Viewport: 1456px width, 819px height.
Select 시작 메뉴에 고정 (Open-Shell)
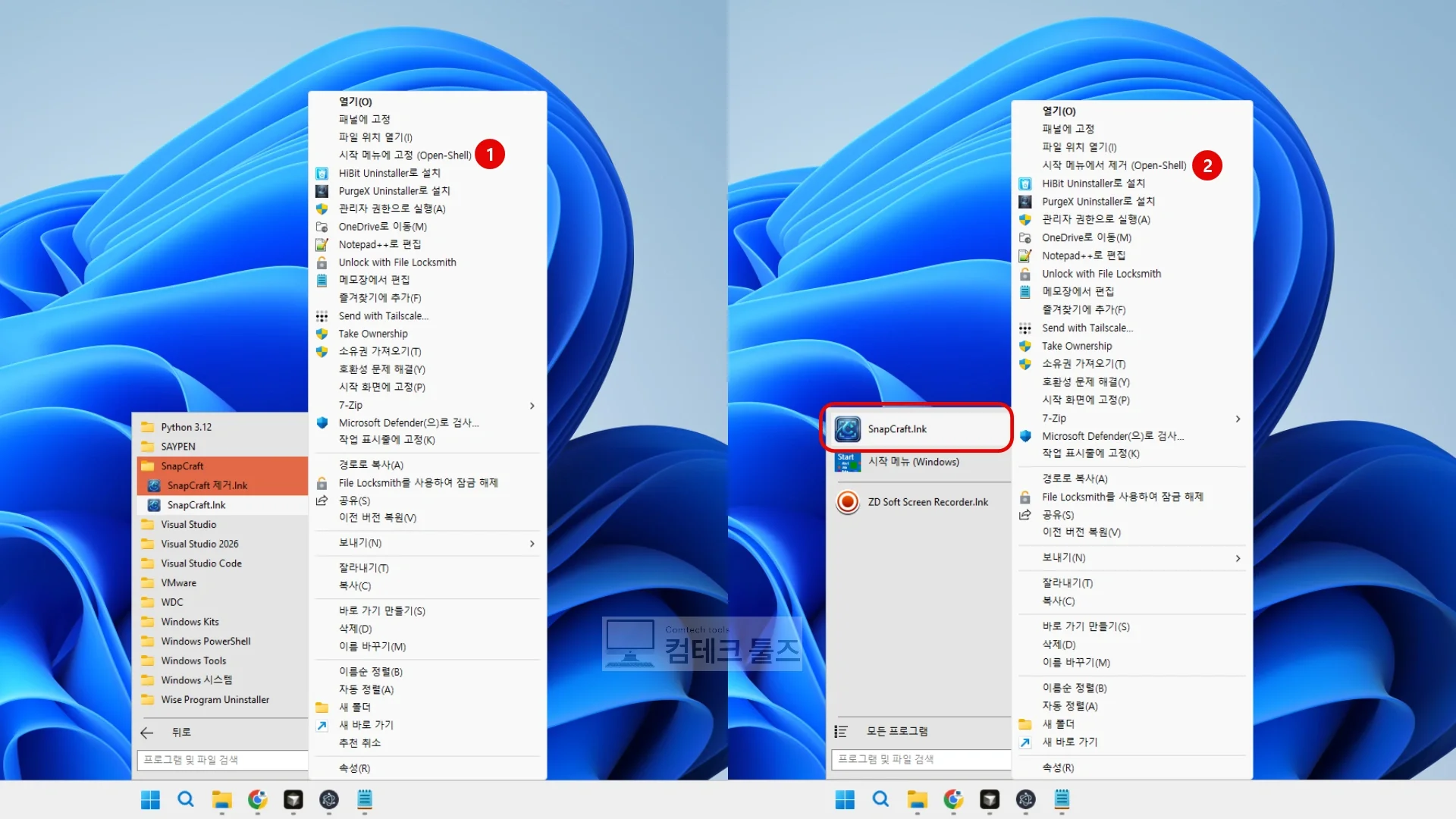coord(405,155)
